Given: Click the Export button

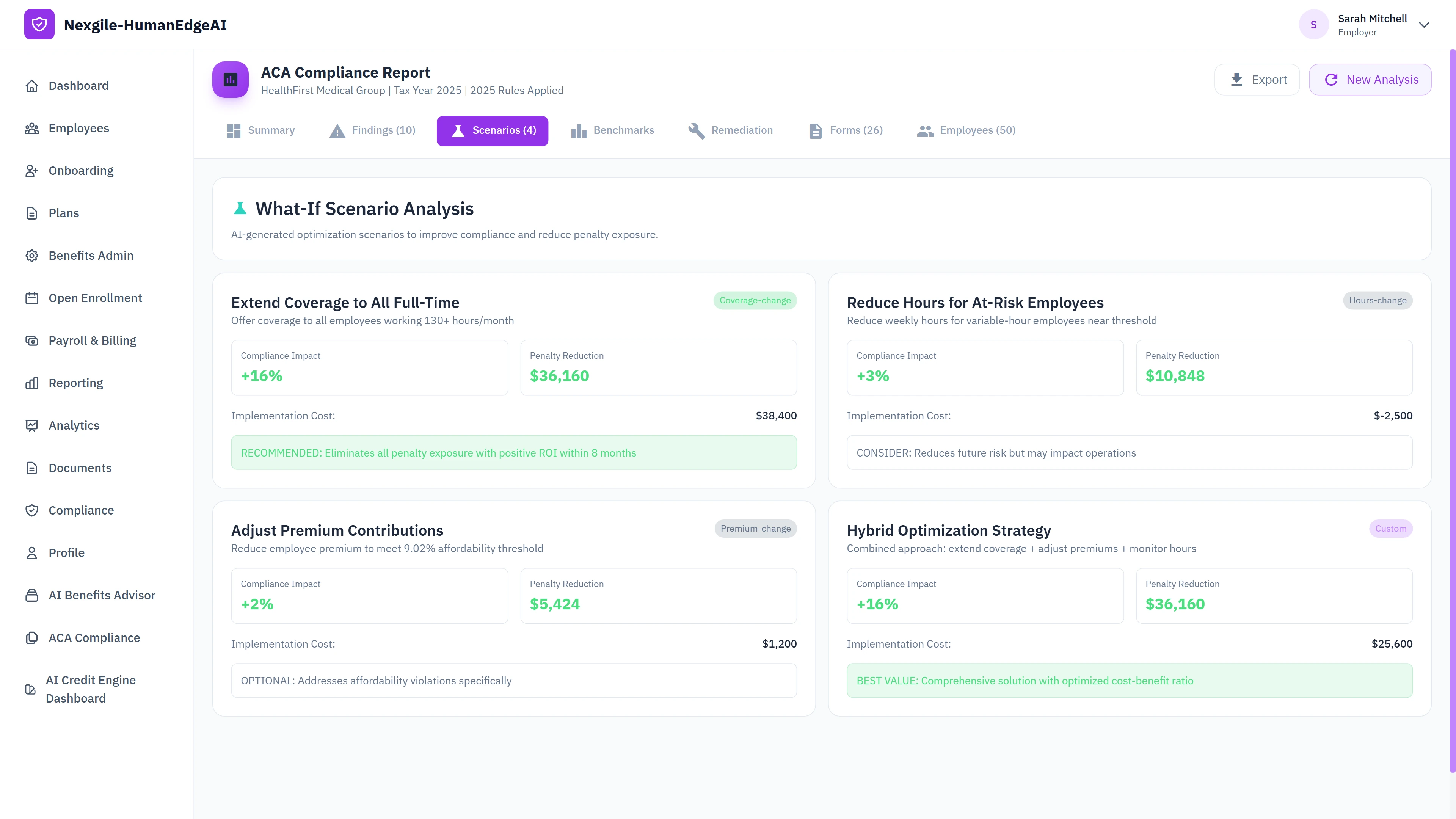Looking at the screenshot, I should [x=1257, y=79].
